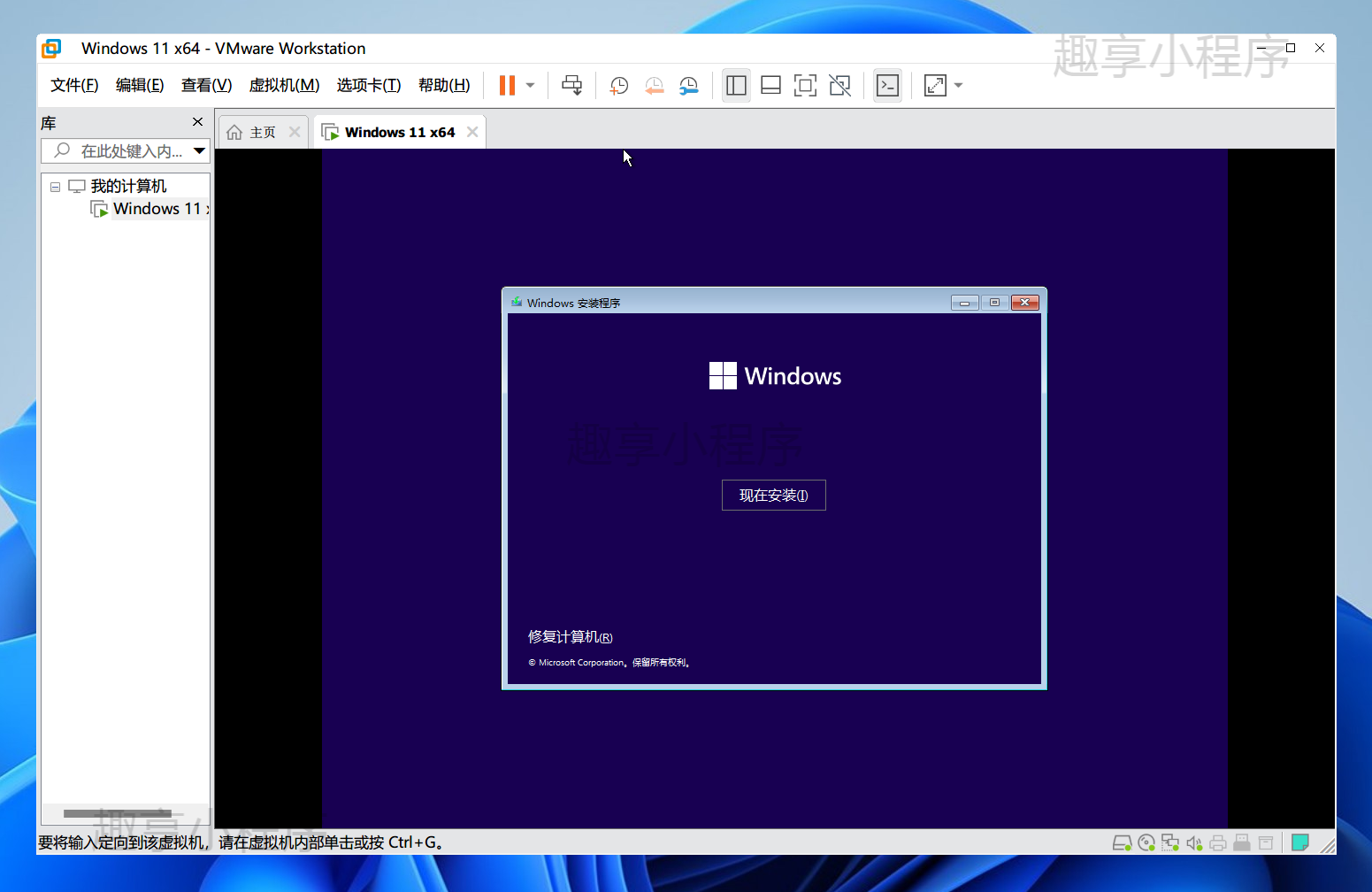Screen dimensions: 1372x892
Task: Close the Windows 11 x64 tab
Action: click(x=472, y=132)
